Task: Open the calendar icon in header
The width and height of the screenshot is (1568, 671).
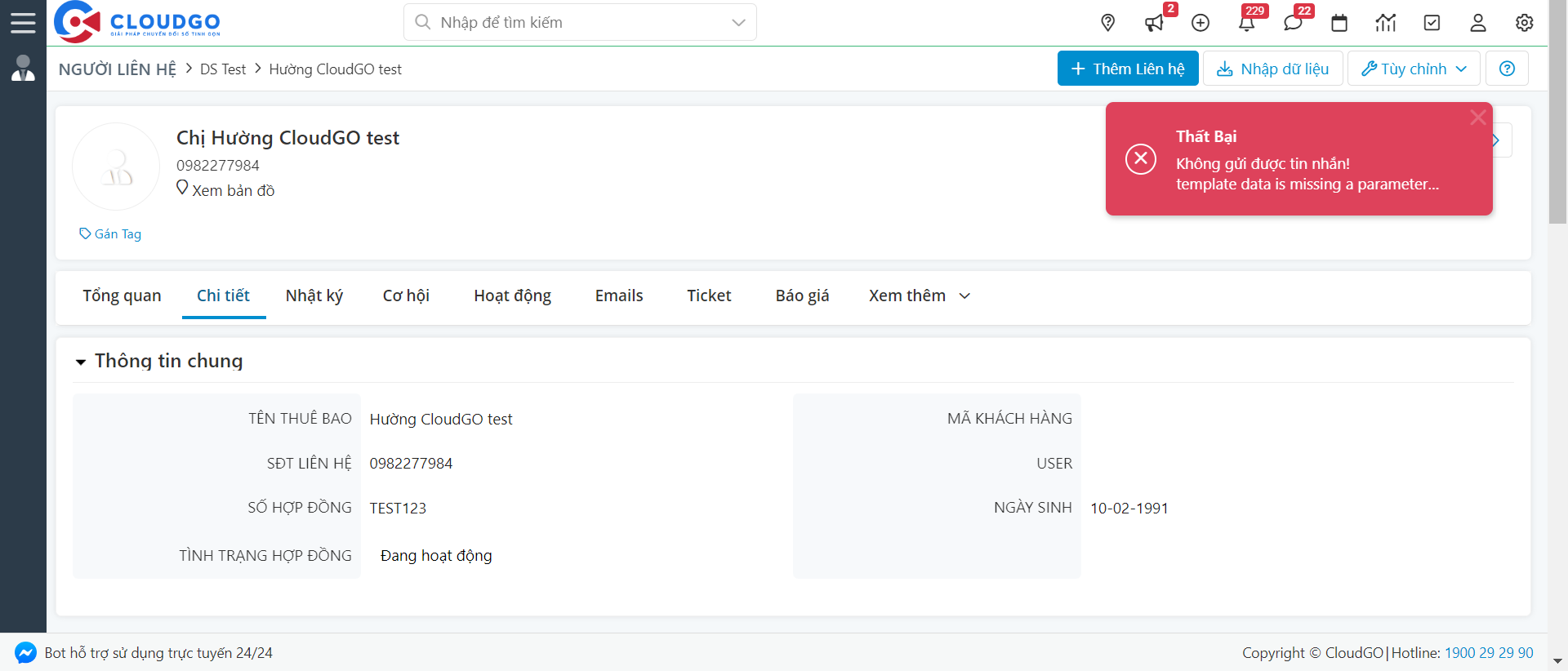Action: (x=1339, y=23)
